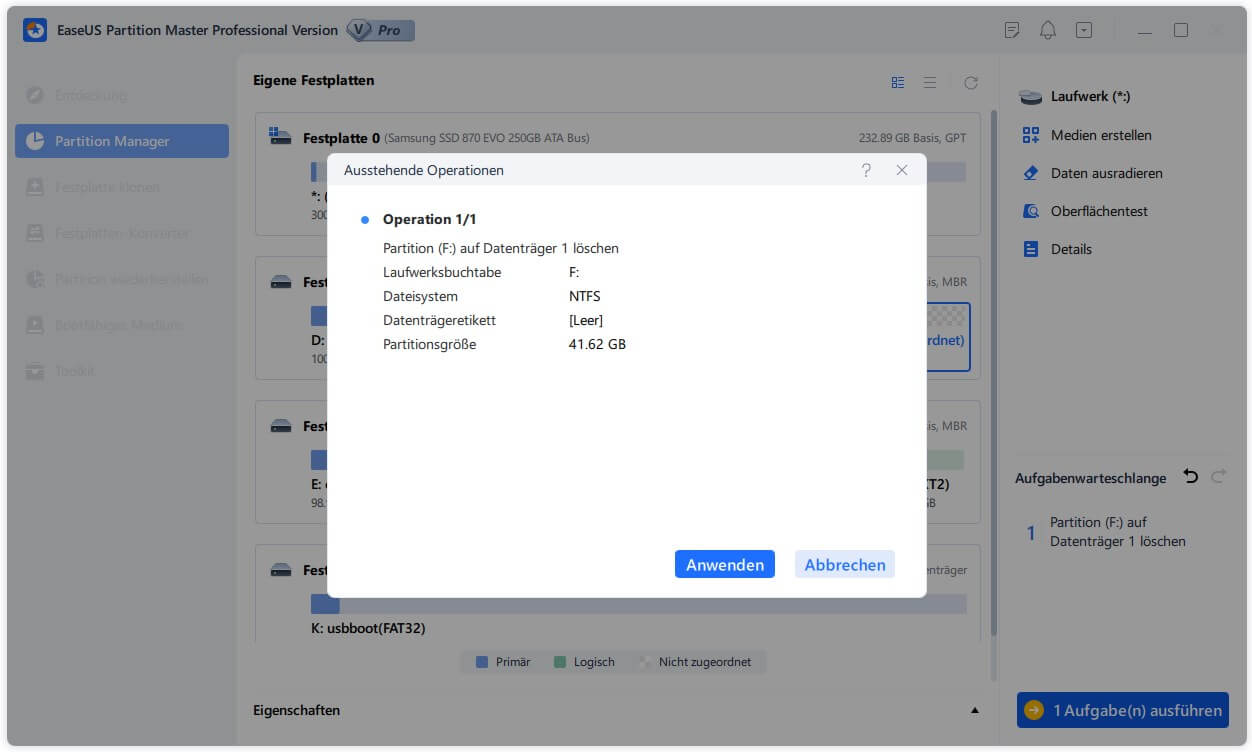Click the Abbrechen button
The height and width of the screenshot is (752, 1252).
tap(845, 564)
